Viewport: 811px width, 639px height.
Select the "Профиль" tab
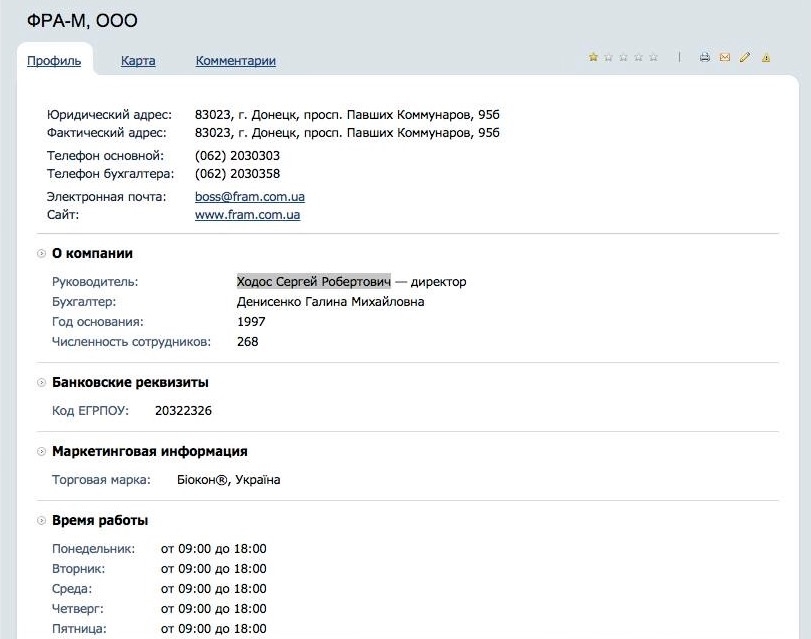coord(54,61)
